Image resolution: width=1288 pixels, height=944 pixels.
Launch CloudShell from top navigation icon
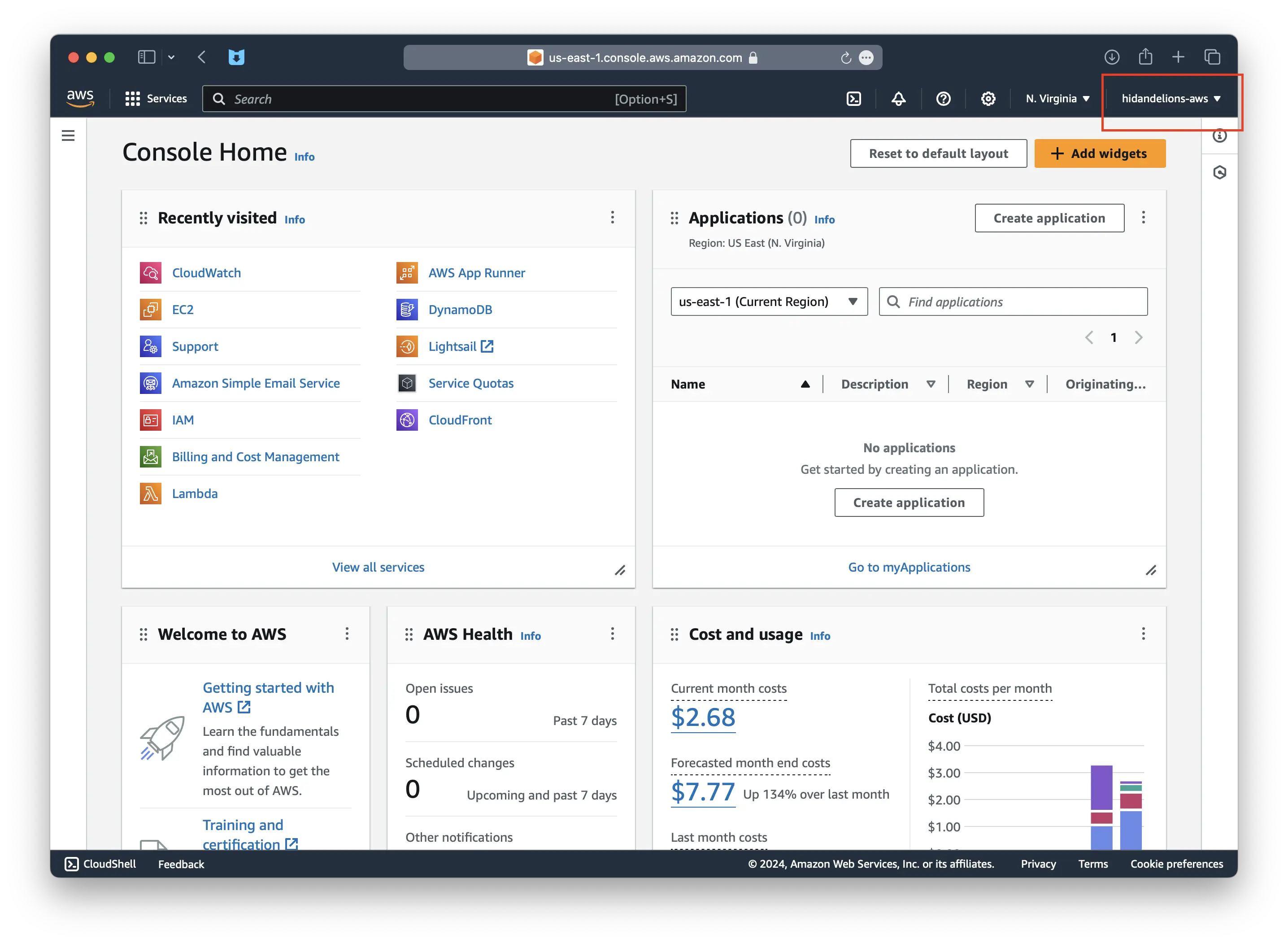click(x=853, y=99)
